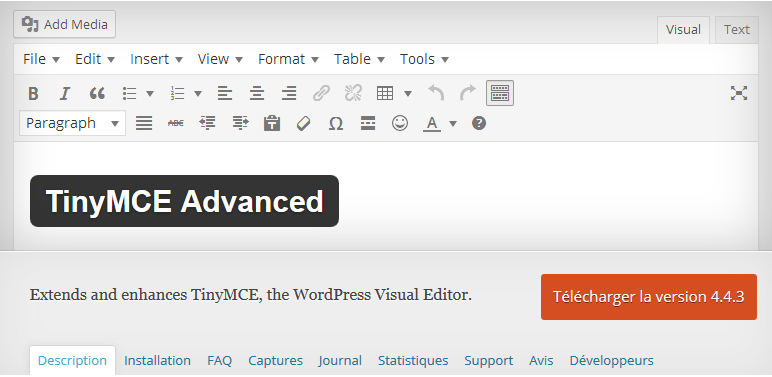Screen dimensions: 772x377
Task: Apply the text color A button
Action: pos(432,123)
